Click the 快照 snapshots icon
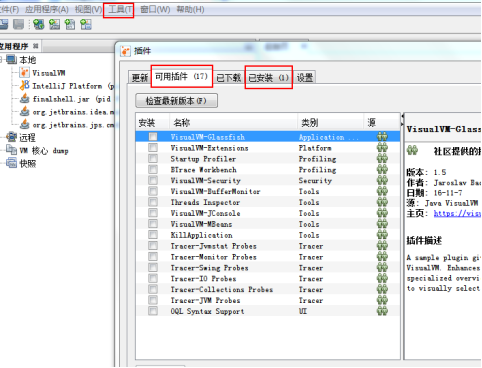482x368 pixels. [11, 163]
